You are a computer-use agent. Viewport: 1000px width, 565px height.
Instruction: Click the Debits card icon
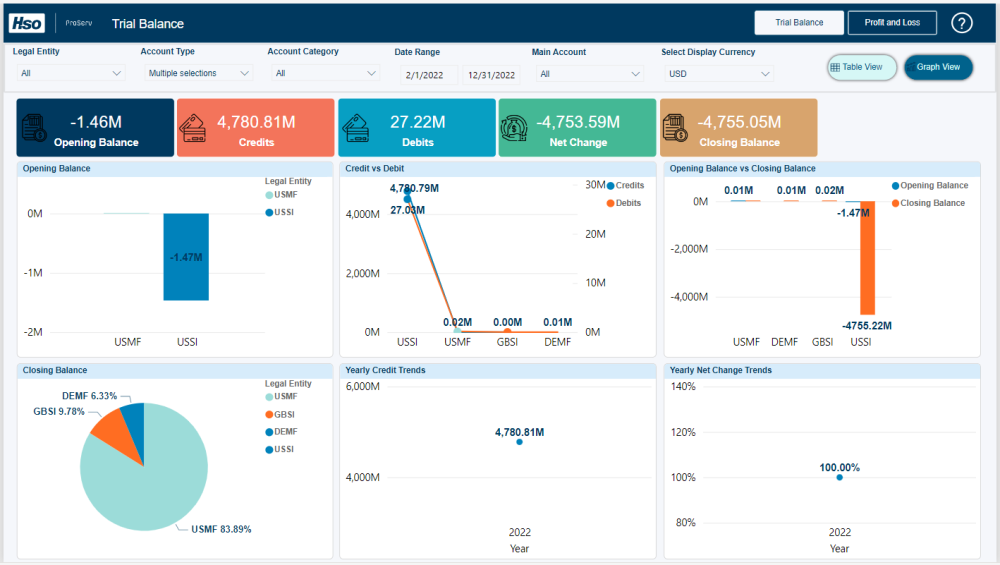coord(356,128)
